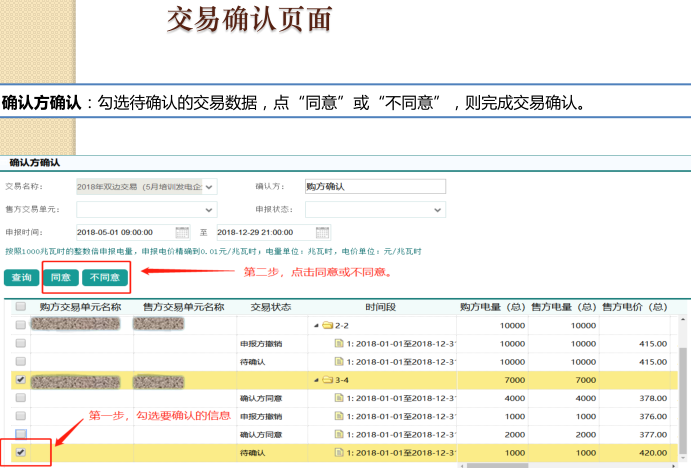Click the 查询 search button
The image size is (691, 468).
(21, 277)
